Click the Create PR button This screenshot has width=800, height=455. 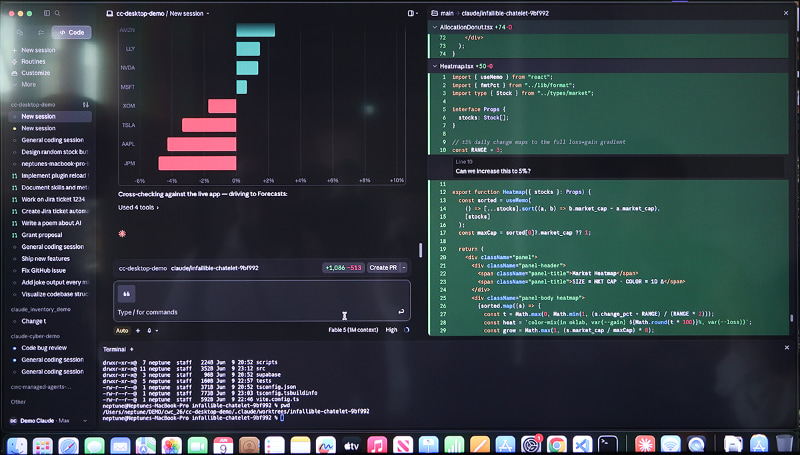point(383,268)
